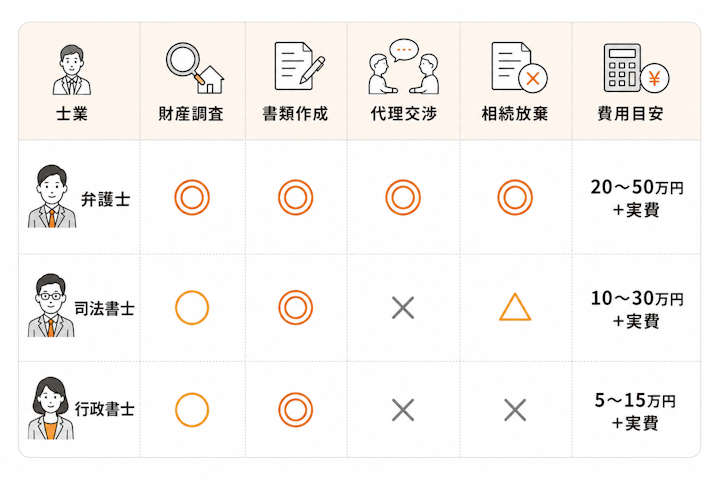Click the 5〜15万円+実費 cost cell
This screenshot has height=480, width=720.
point(635,411)
